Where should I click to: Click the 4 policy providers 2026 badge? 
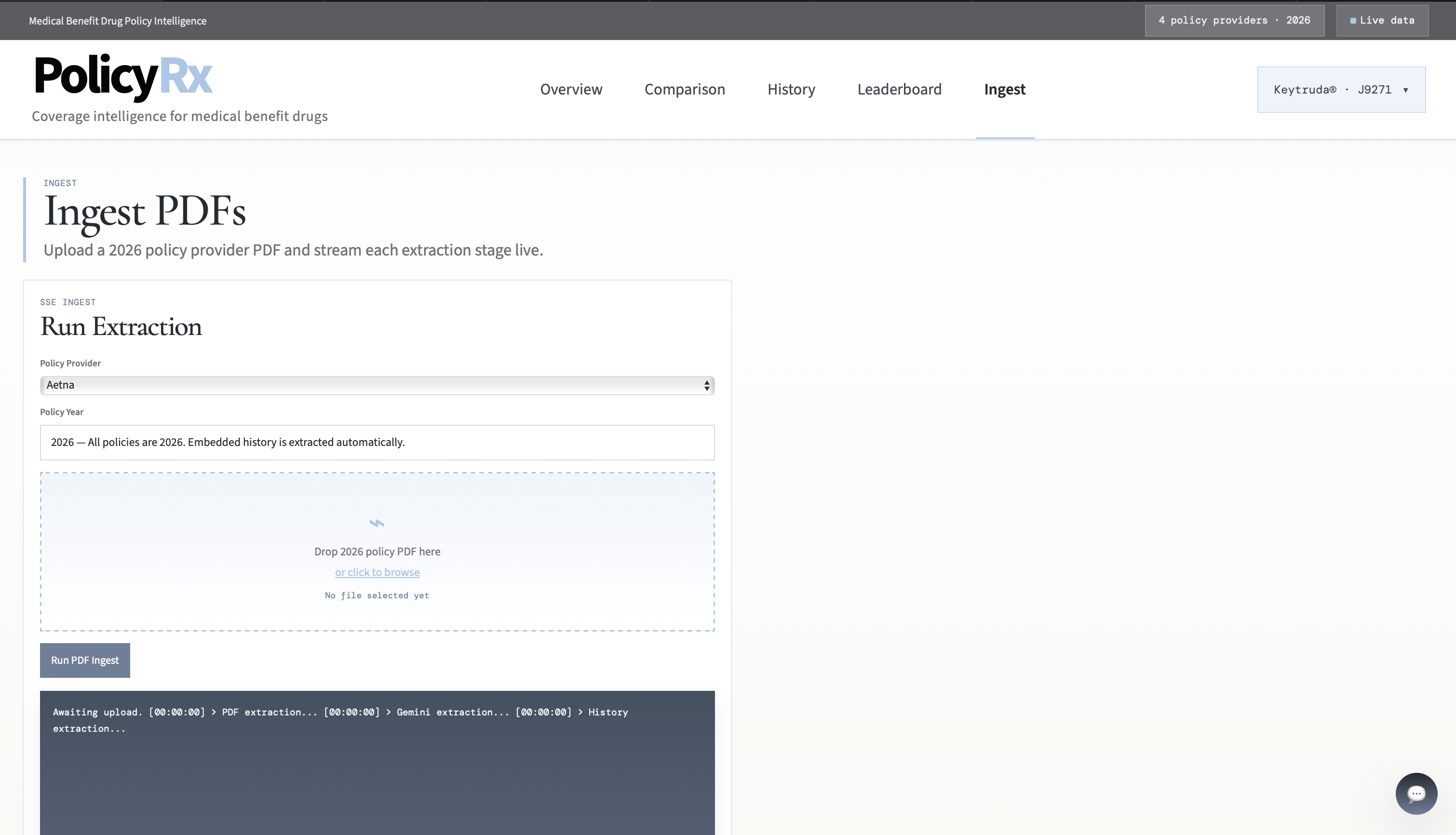pos(1234,21)
